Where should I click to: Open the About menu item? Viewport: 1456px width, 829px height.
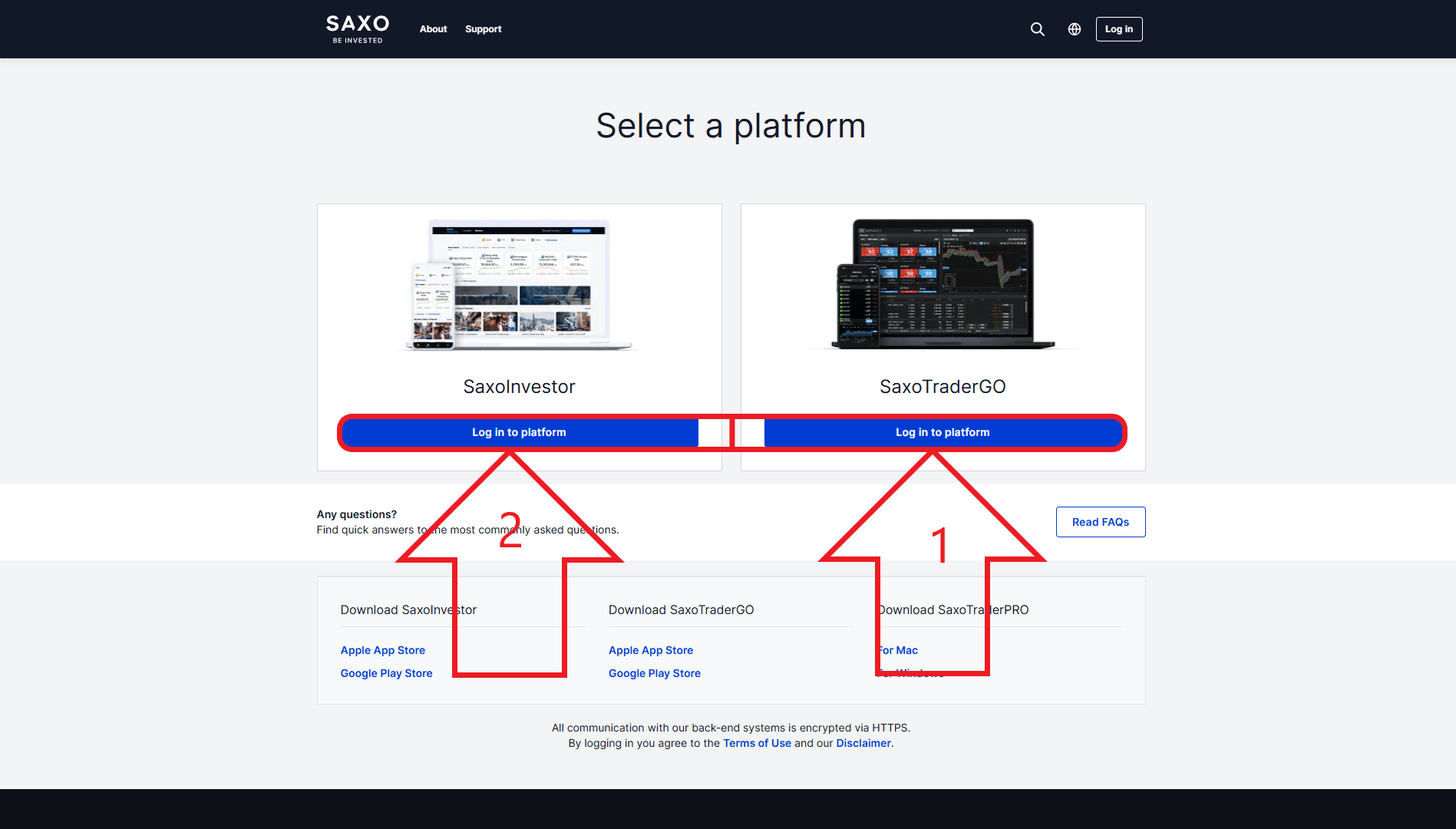tap(433, 29)
